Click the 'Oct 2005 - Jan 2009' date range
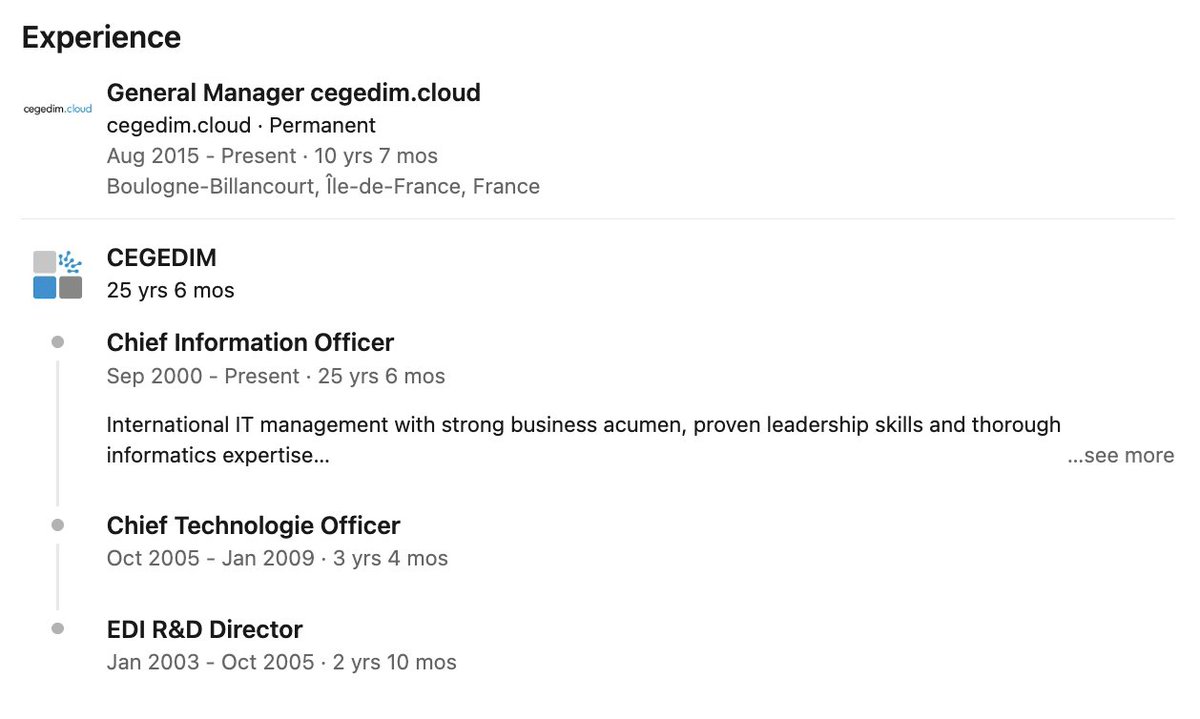Screen dimensions: 1200x719 click(x=210, y=558)
